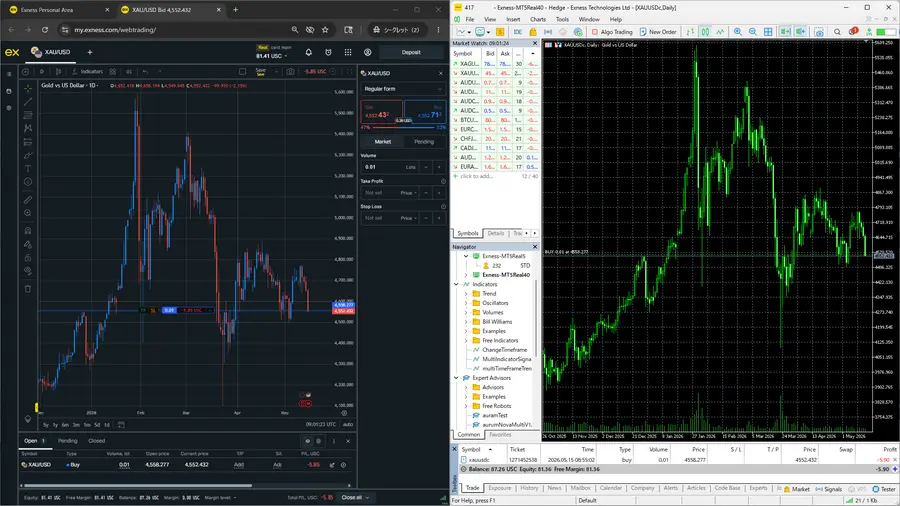Close the XAU/USD order panel
The height and width of the screenshot is (506, 900).
pos(441,73)
